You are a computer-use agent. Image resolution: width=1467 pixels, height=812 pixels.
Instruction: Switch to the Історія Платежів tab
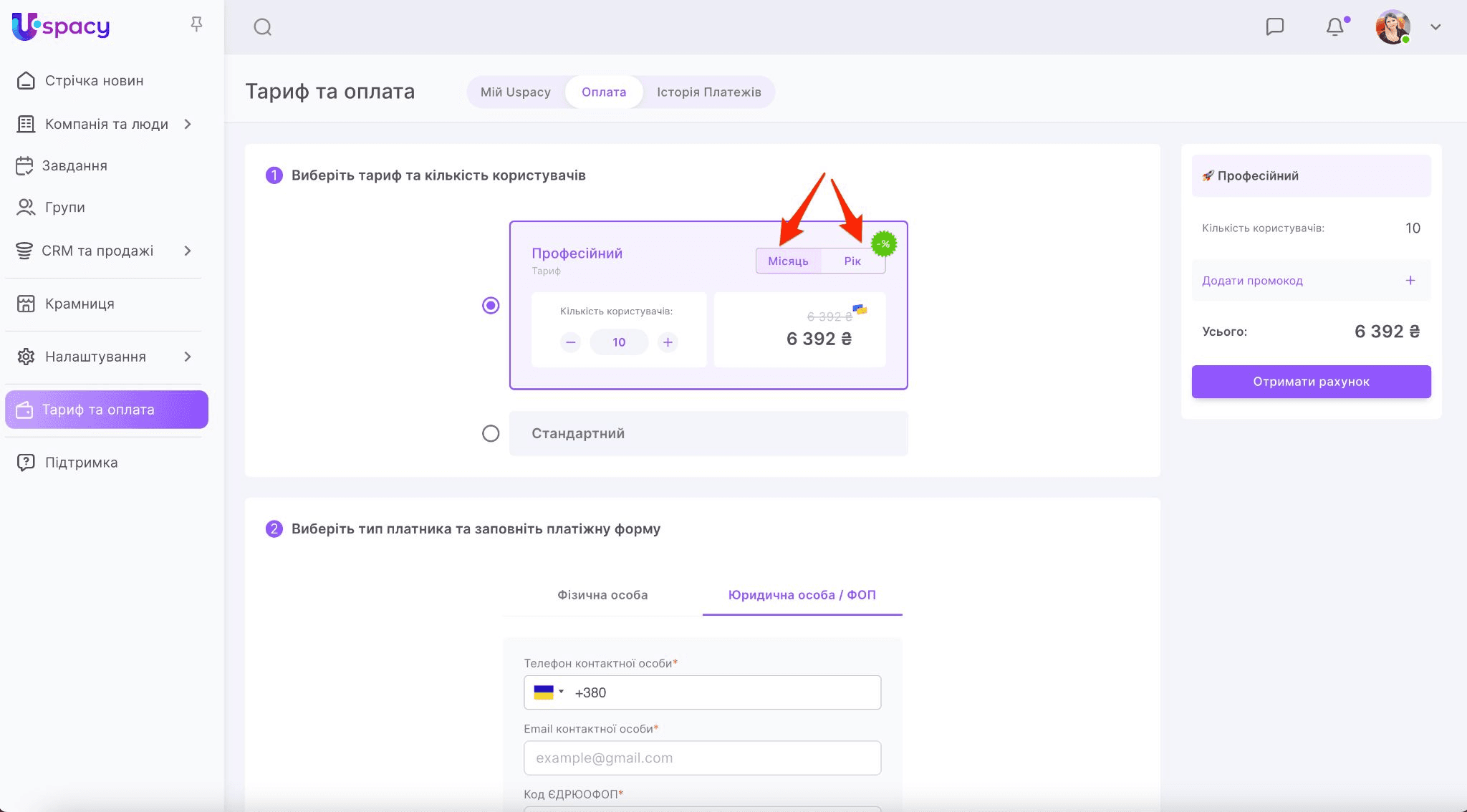[x=708, y=92]
